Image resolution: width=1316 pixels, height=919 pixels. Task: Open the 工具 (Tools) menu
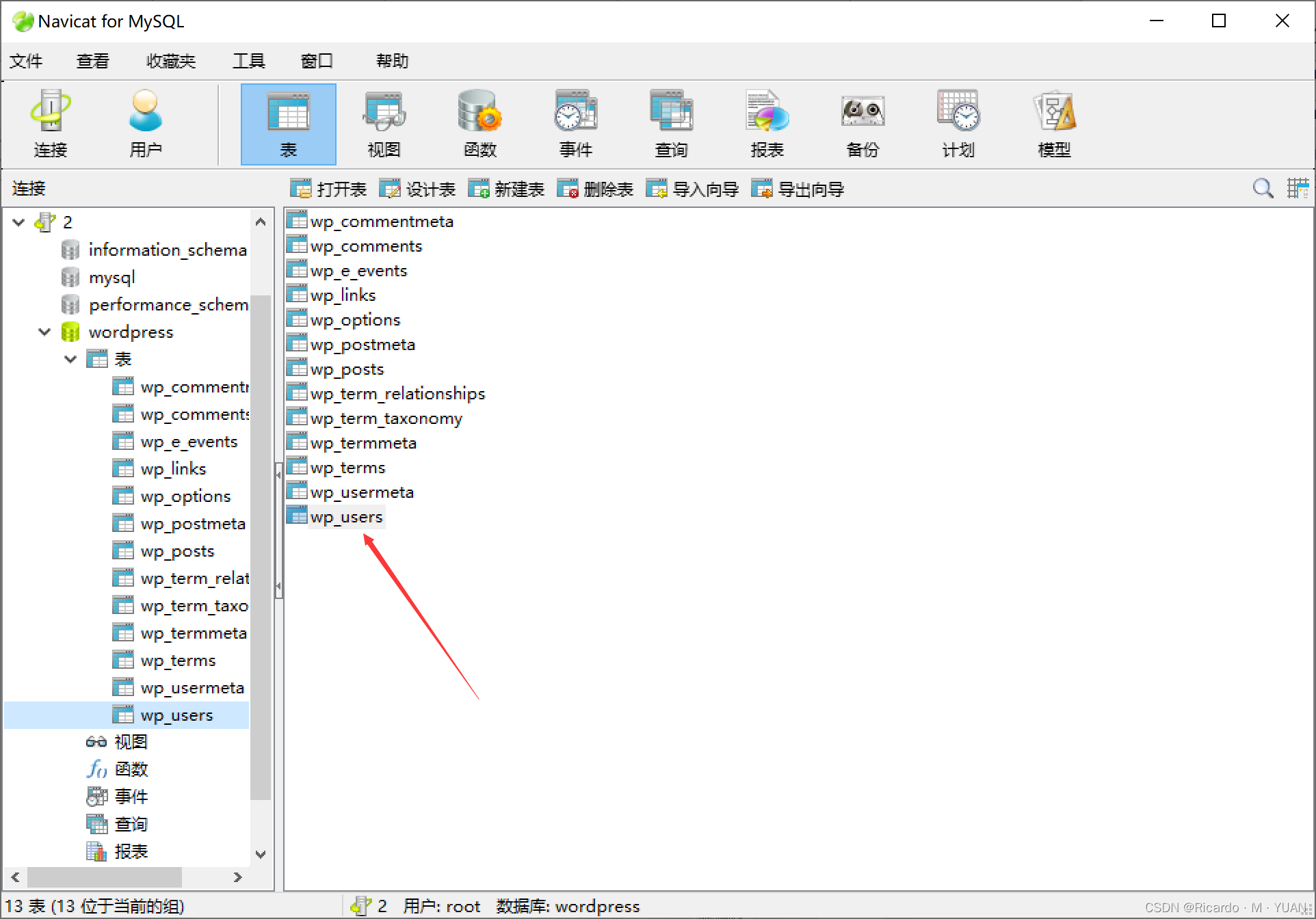click(x=248, y=62)
